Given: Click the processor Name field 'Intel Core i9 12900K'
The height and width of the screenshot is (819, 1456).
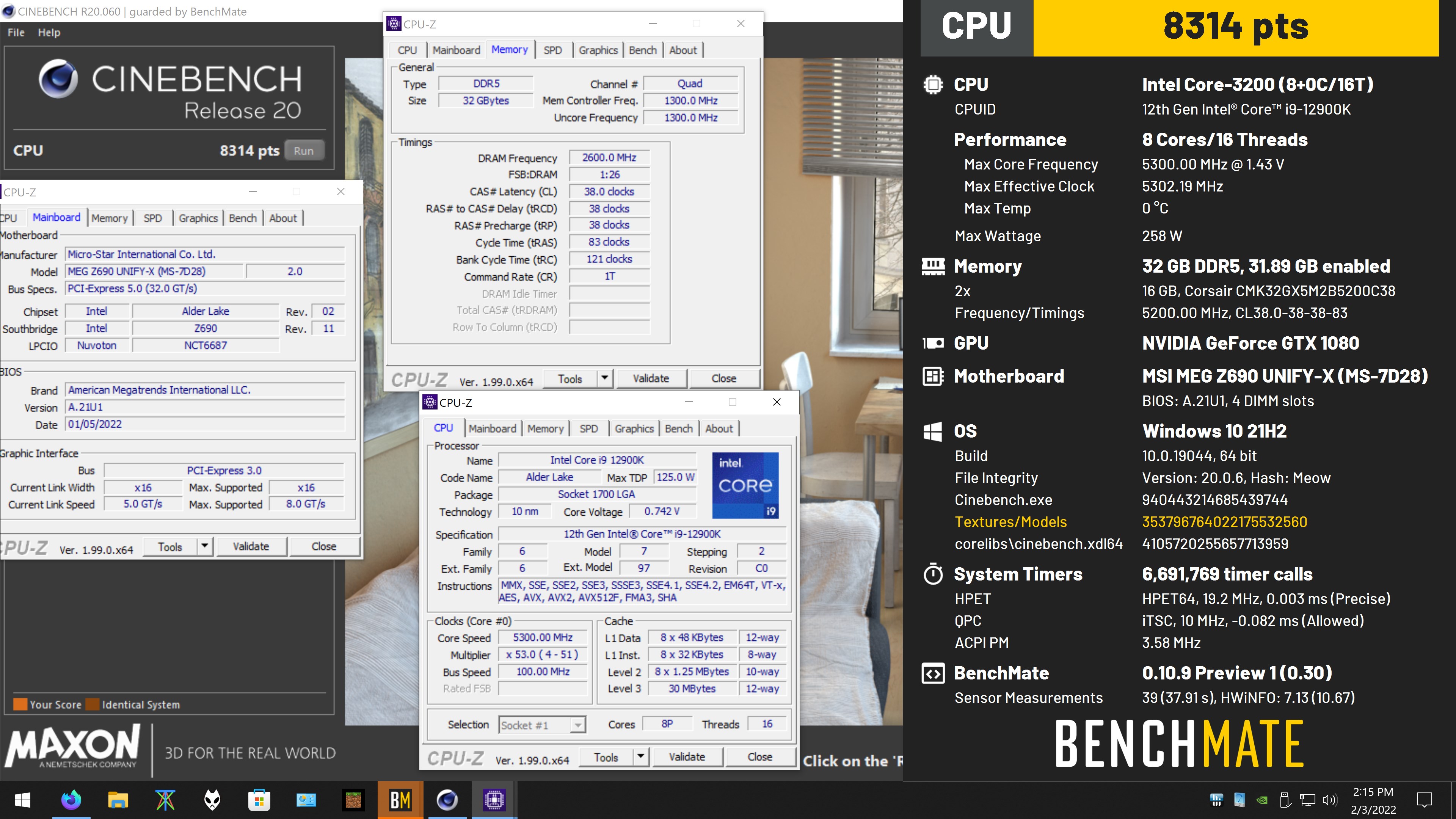Looking at the screenshot, I should point(597,460).
